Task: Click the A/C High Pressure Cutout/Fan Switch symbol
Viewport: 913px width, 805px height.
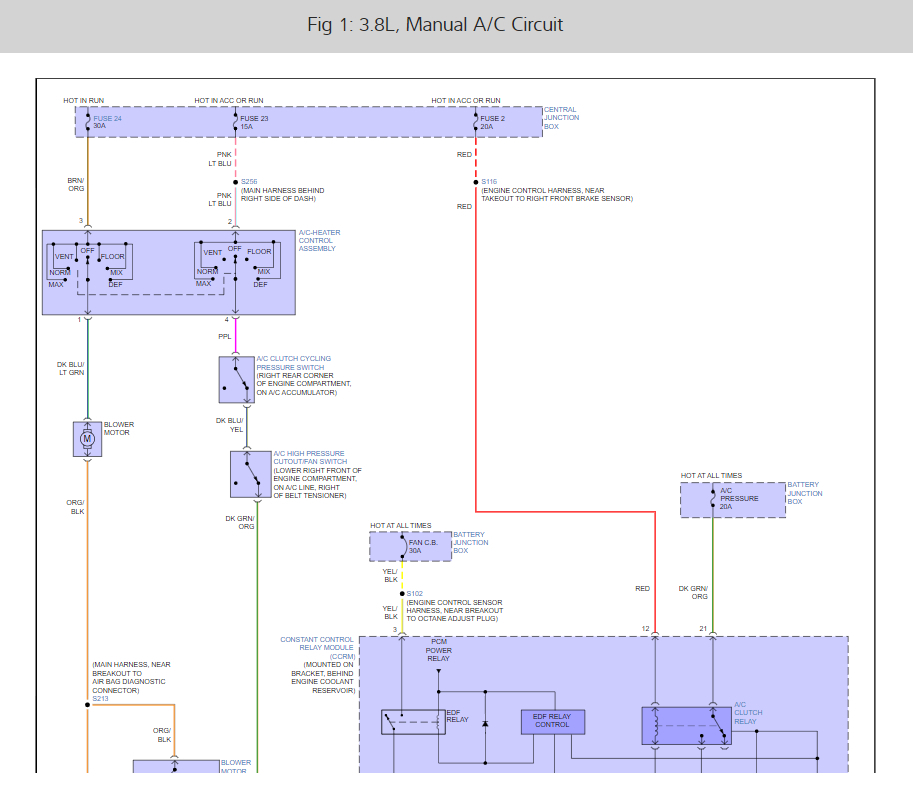Action: (249, 472)
